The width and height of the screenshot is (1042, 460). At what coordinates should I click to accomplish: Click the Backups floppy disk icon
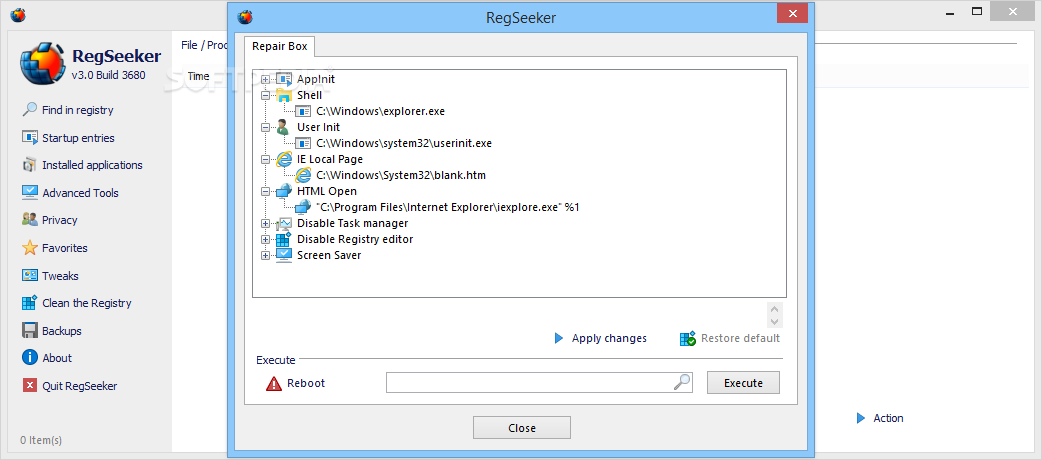(29, 331)
